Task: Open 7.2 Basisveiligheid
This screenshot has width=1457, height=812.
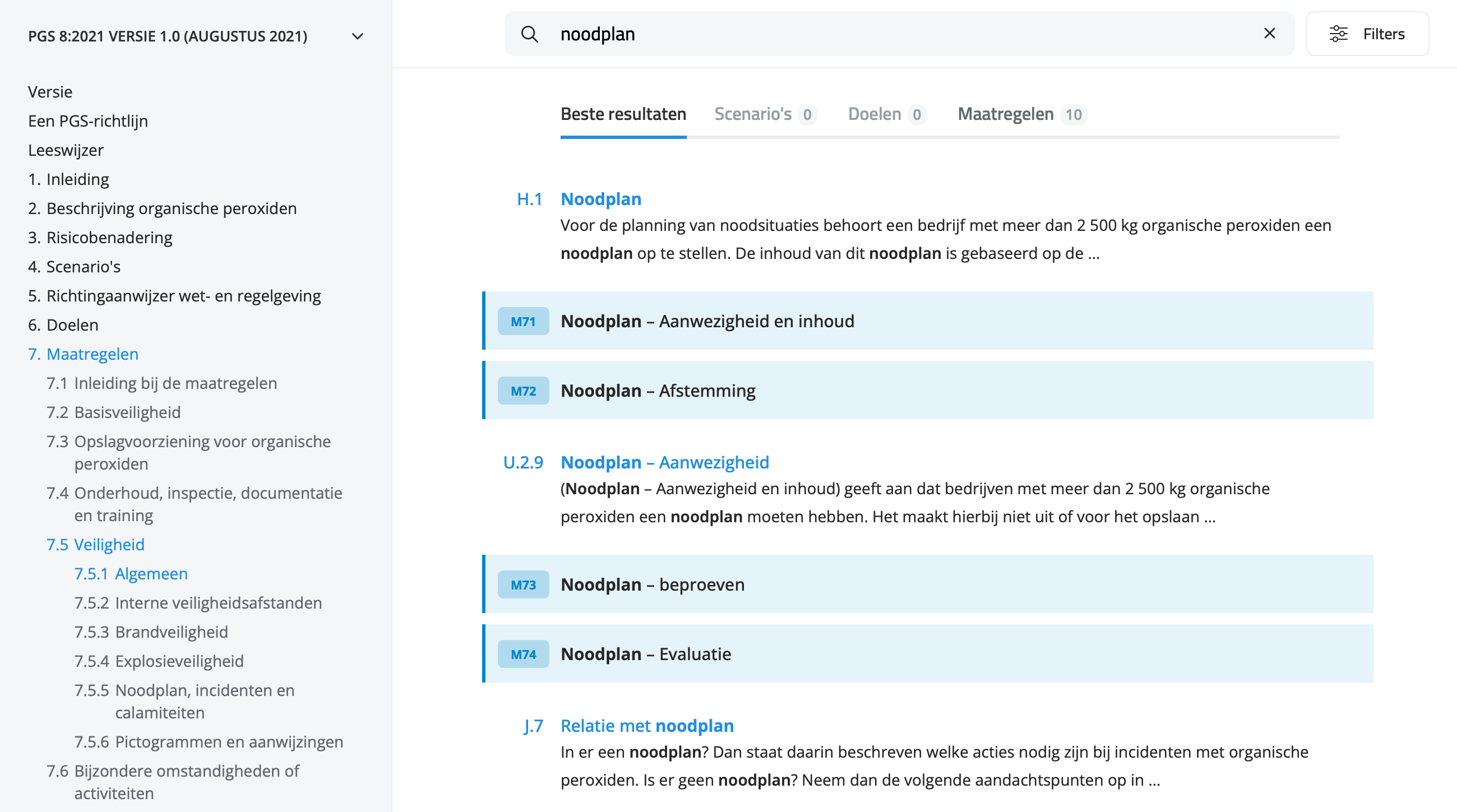Action: click(114, 412)
